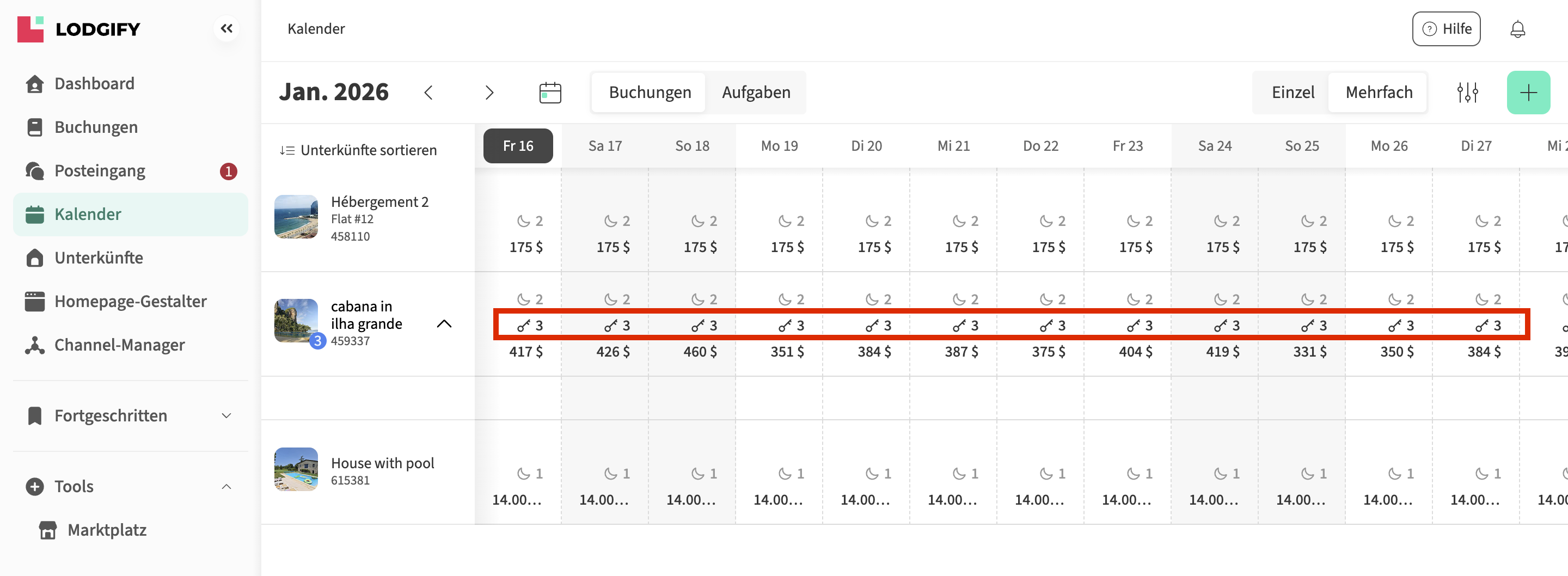
Task: Switch to Mehrfach view mode
Action: (x=1378, y=93)
